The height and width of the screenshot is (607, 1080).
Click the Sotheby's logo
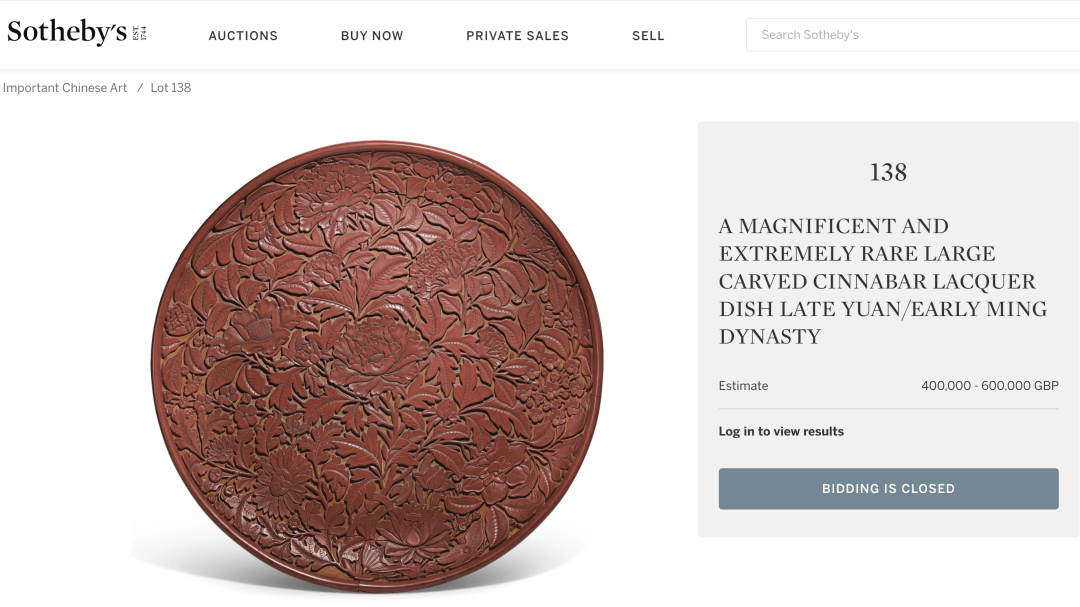point(67,33)
